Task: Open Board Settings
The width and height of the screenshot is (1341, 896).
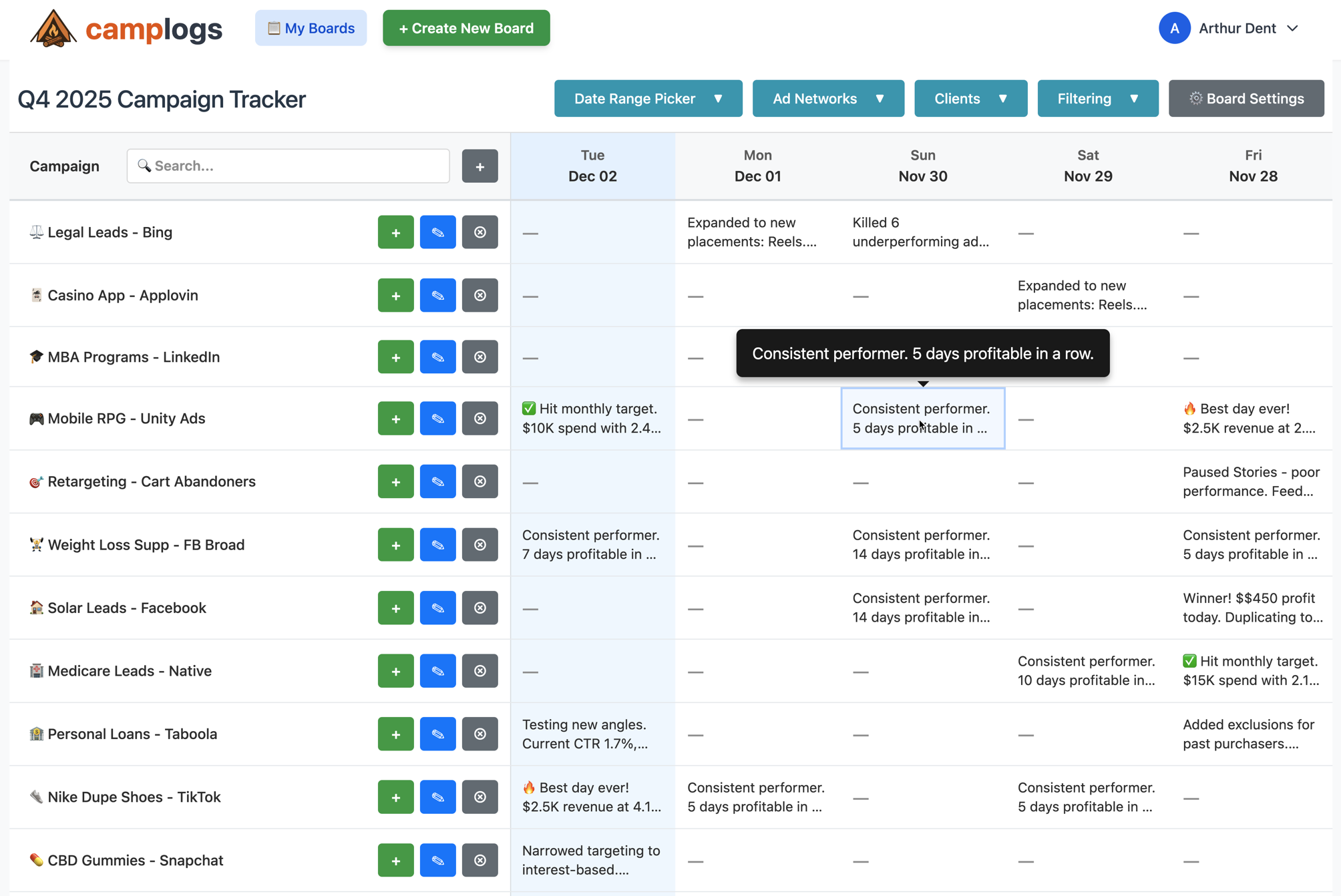Action: pos(1246,99)
